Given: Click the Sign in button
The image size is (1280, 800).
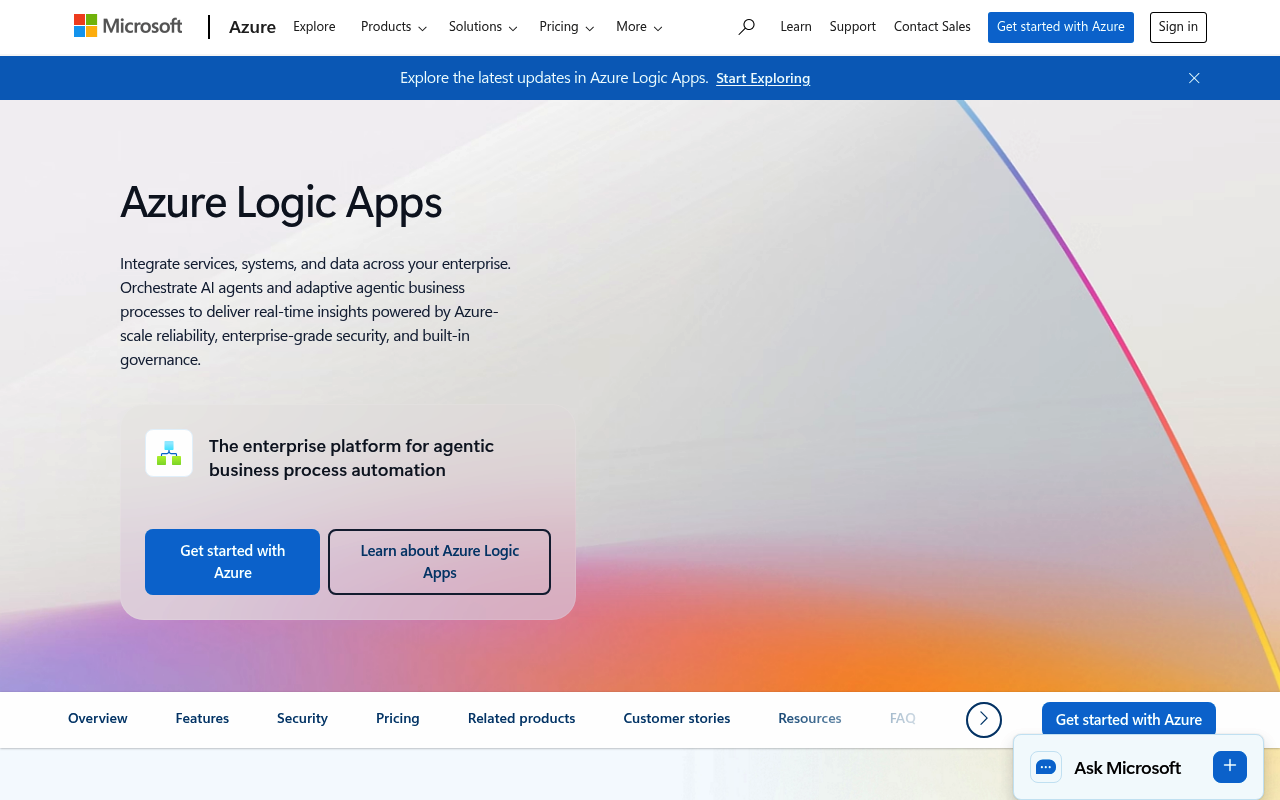Looking at the screenshot, I should point(1178,27).
